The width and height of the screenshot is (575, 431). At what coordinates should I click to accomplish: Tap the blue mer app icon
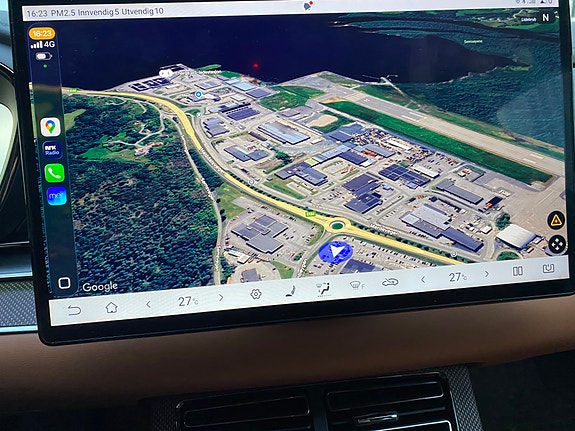pos(56,196)
